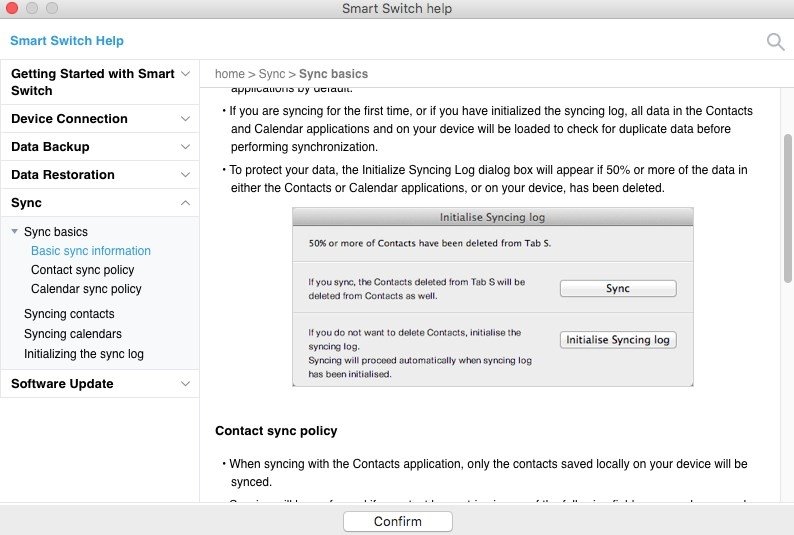The width and height of the screenshot is (794, 535).
Task: Expand the Device Connection section chevron
Action: pos(185,119)
